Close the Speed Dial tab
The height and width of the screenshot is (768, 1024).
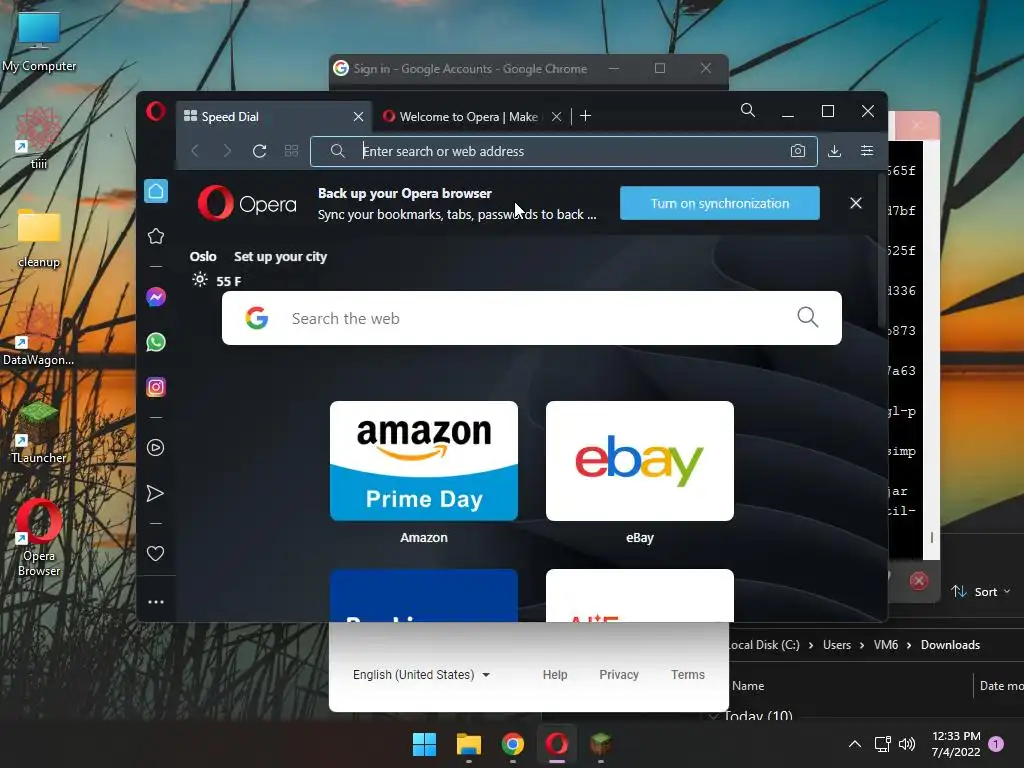(x=358, y=116)
